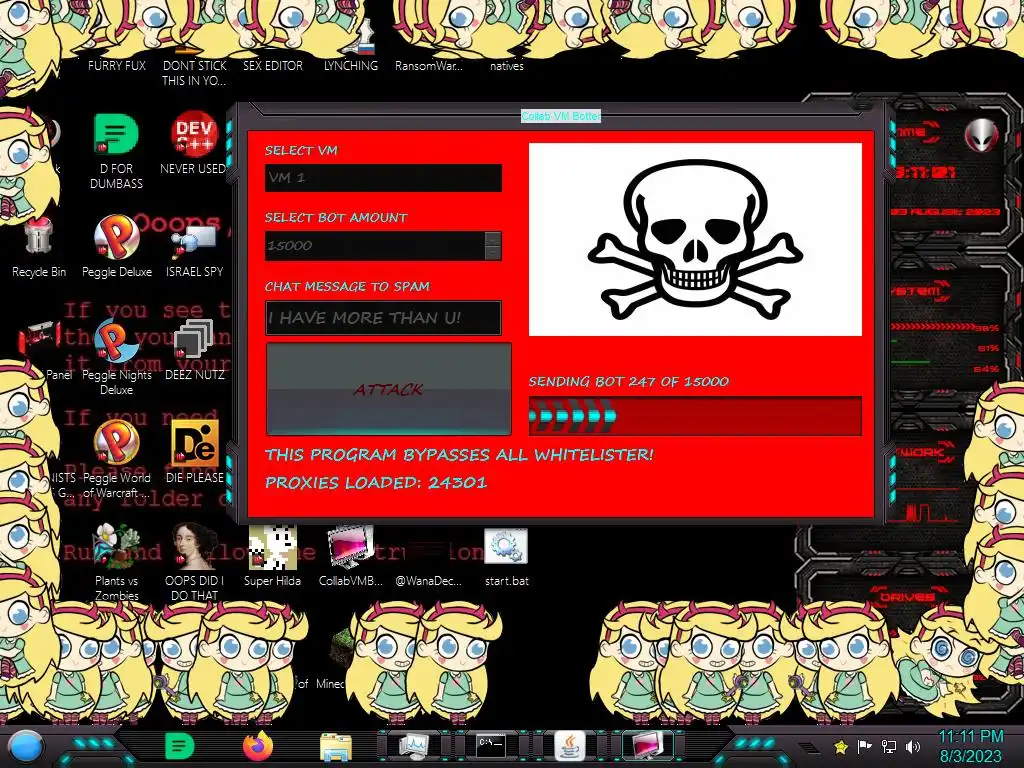Launch the Peggle Deluxe desktop icon
1024x768 pixels.
(x=117, y=247)
